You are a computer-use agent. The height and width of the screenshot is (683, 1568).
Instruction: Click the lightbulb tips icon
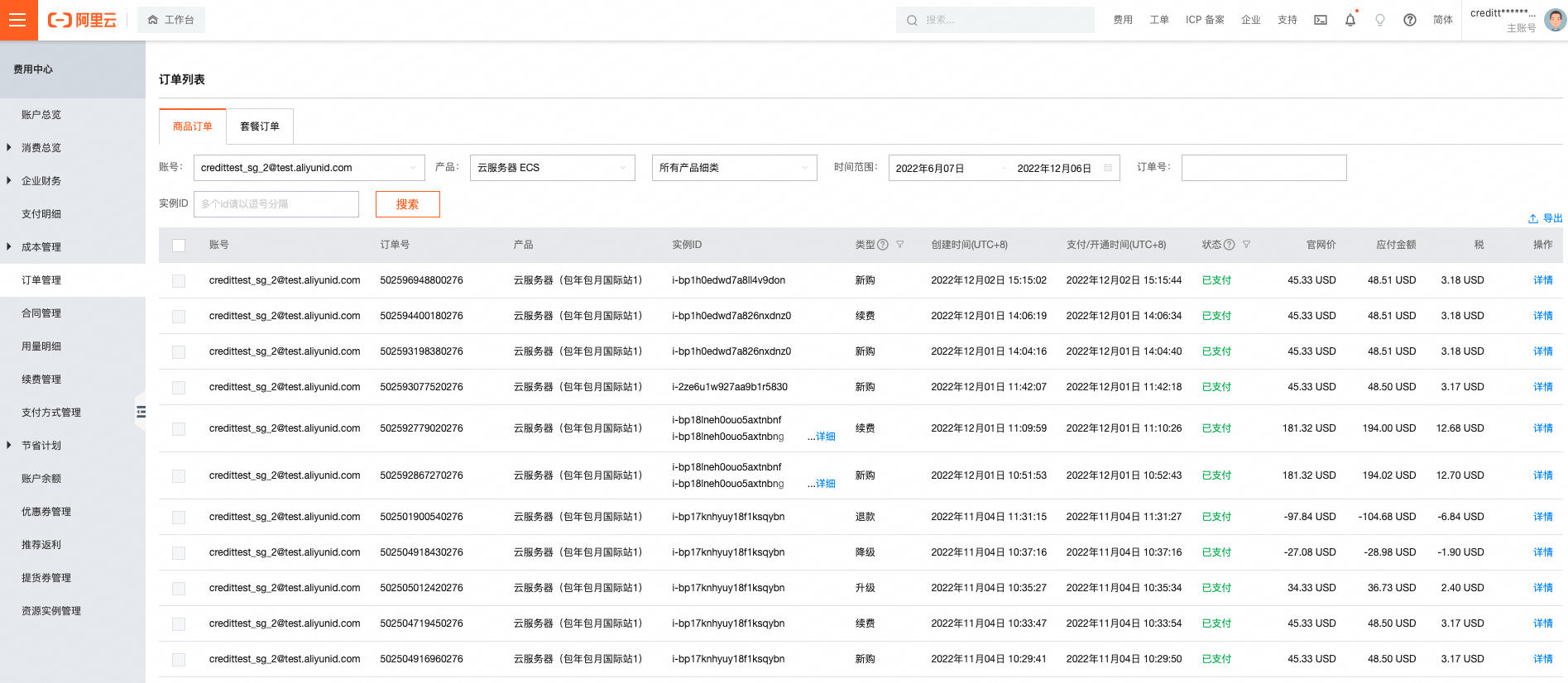tap(1380, 20)
